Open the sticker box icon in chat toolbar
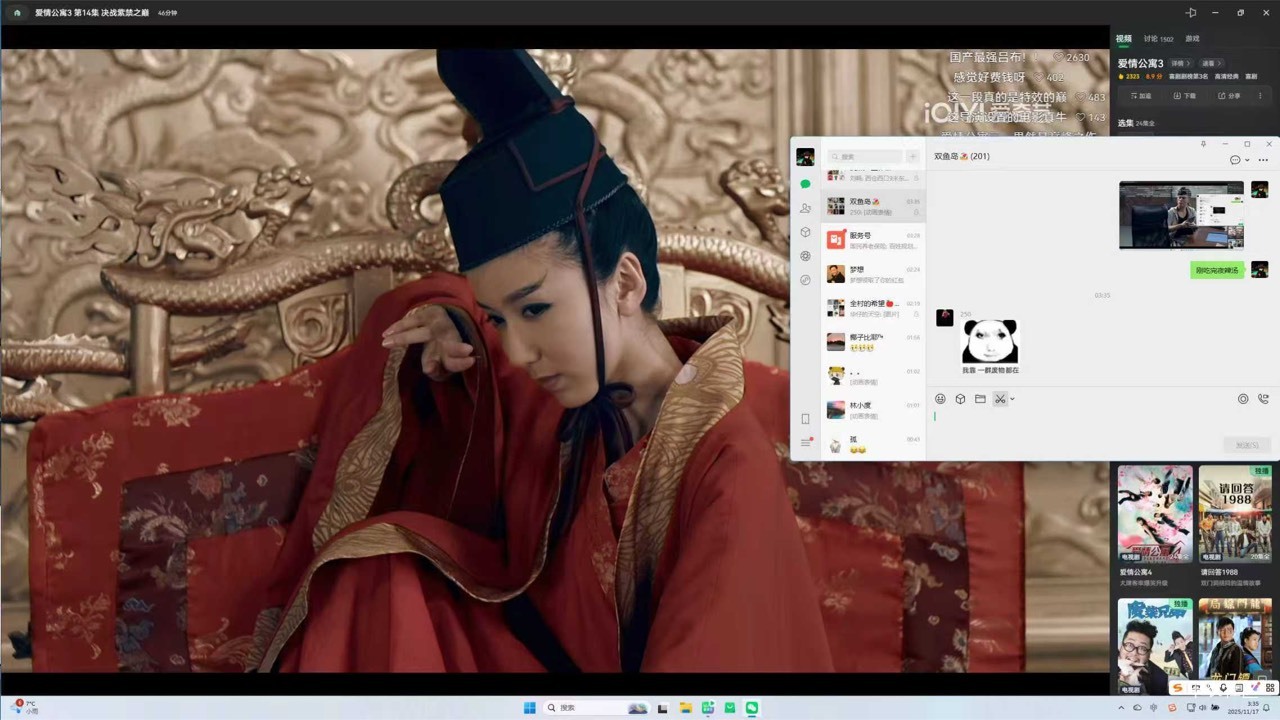This screenshot has width=1280, height=720. (x=959, y=398)
